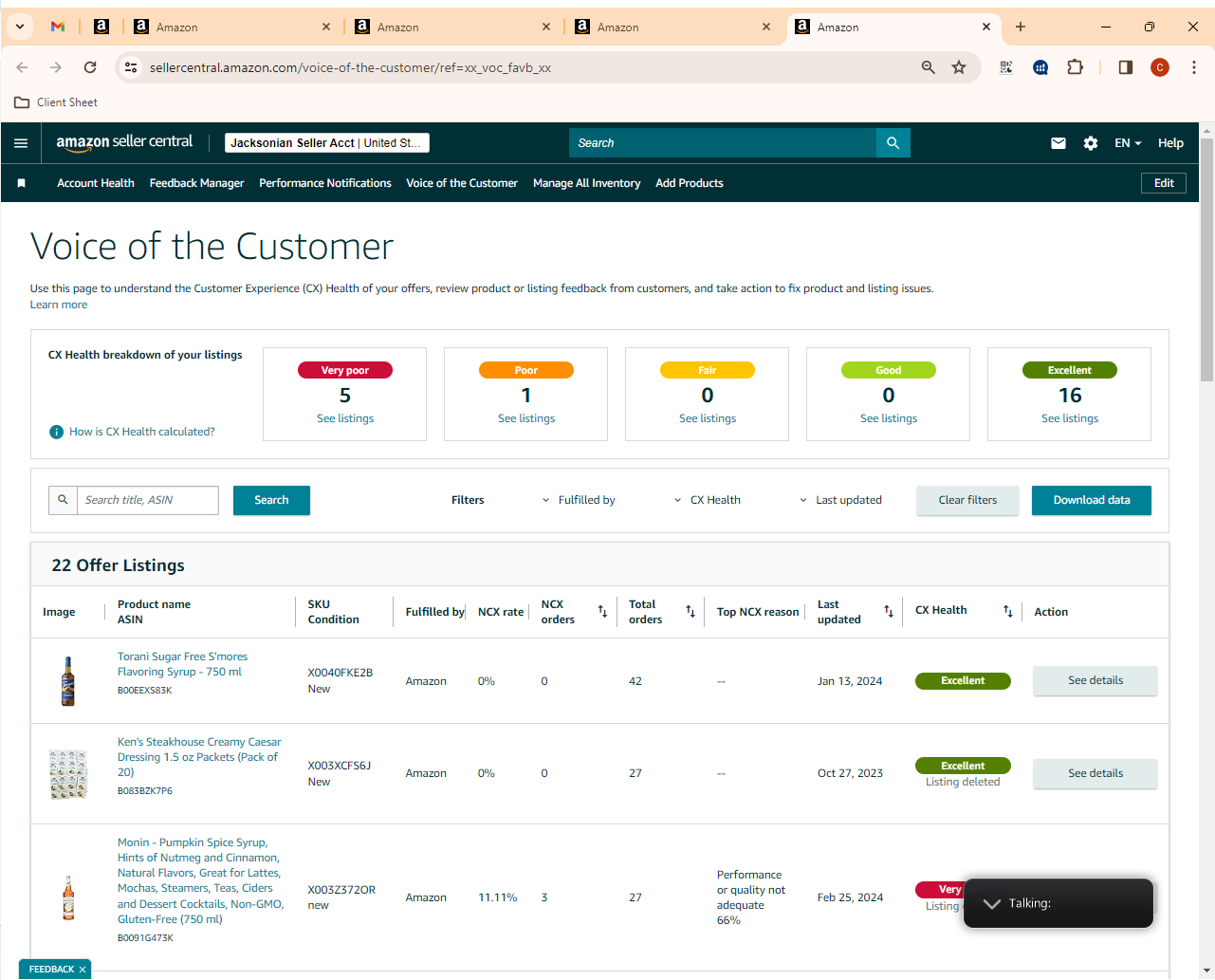
Task: Sort listings by NCX orders column
Action: click(602, 612)
